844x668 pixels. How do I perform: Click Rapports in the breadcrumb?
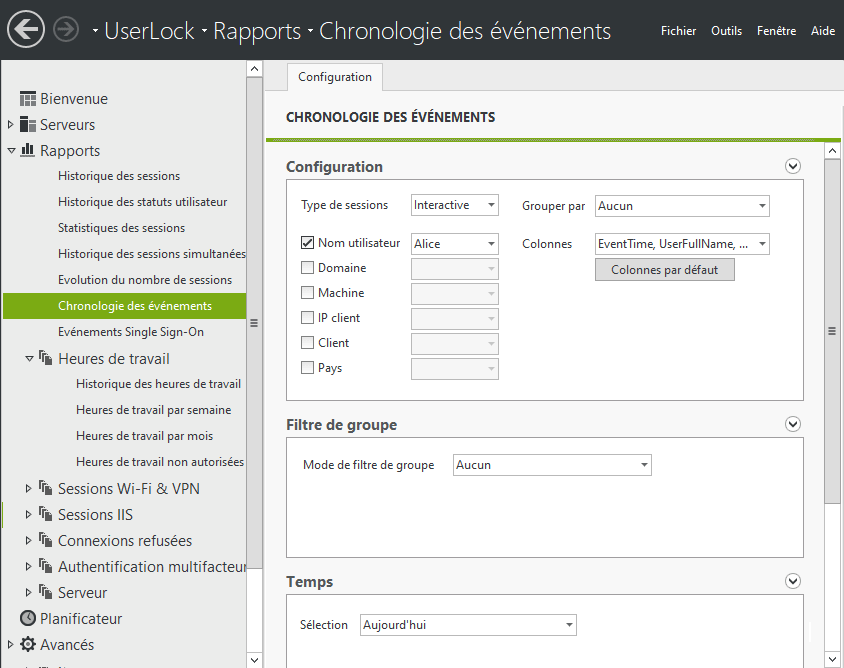(257, 31)
